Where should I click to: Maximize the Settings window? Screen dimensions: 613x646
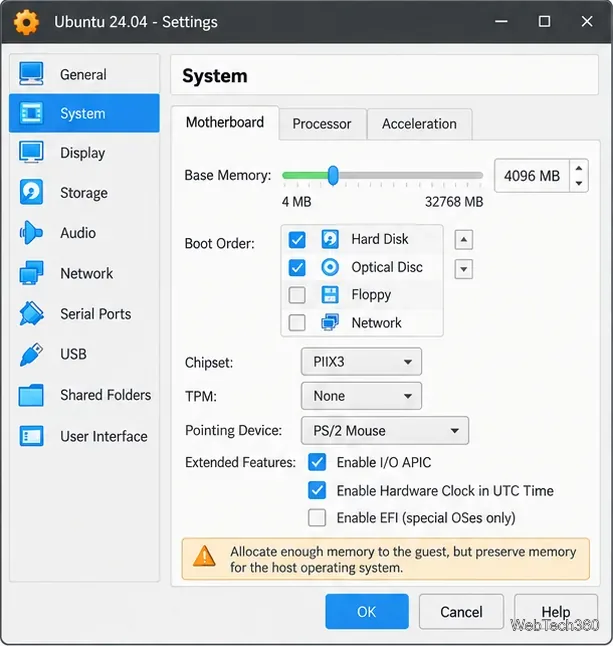545,21
